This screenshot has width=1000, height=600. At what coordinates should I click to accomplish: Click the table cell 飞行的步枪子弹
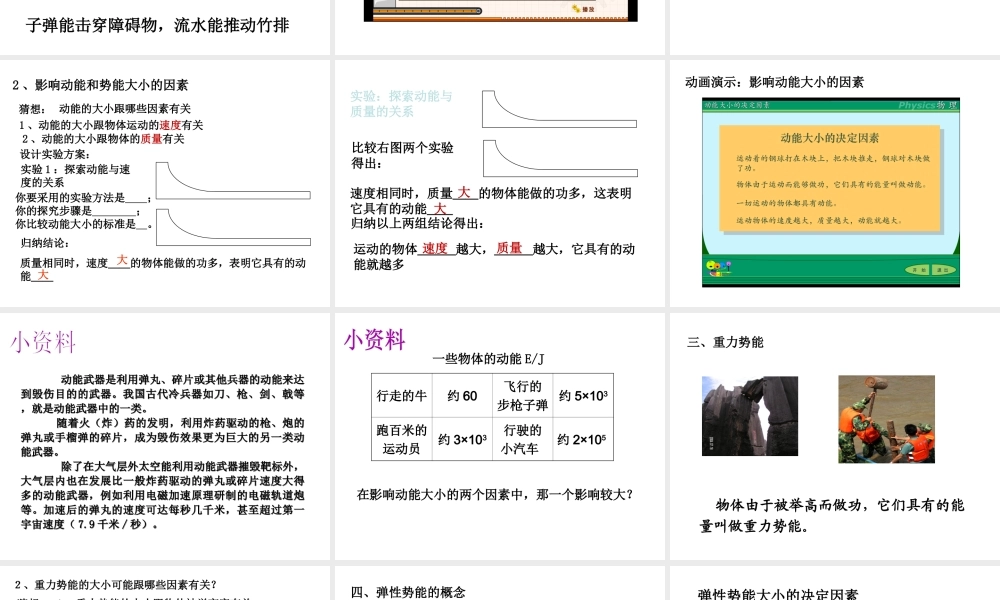(x=523, y=396)
